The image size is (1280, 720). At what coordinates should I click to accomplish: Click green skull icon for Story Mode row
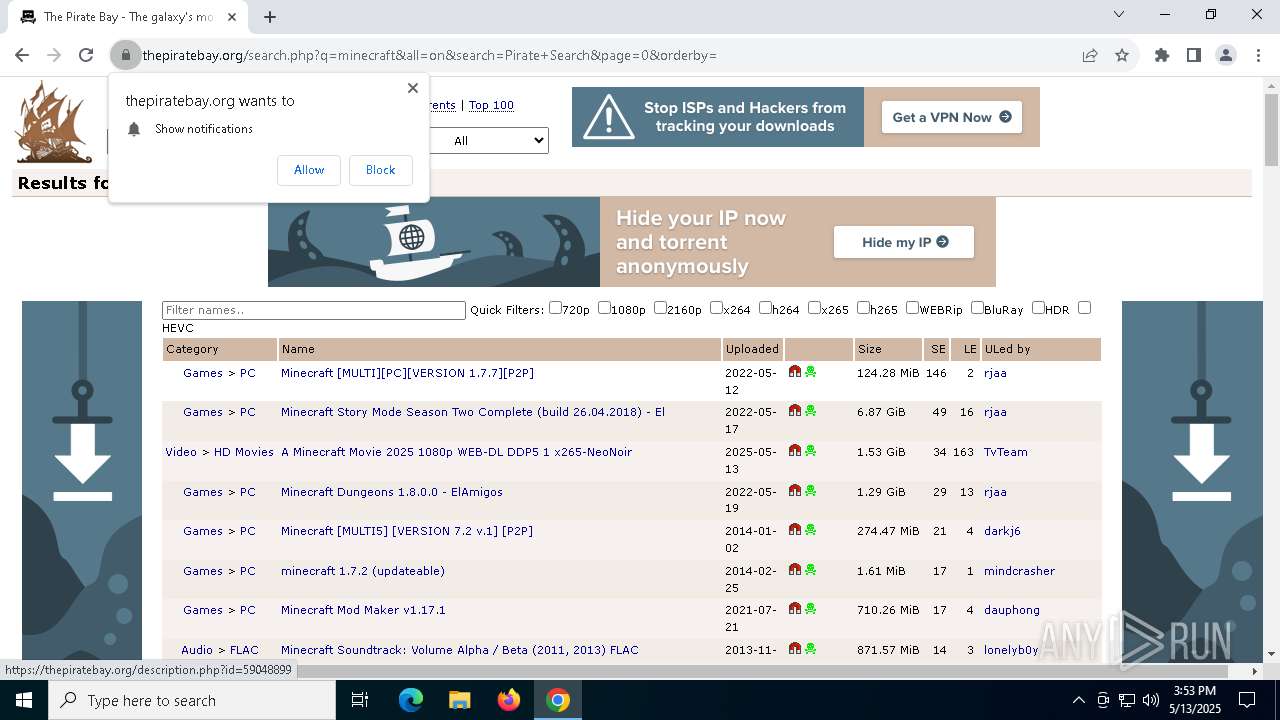pos(810,411)
